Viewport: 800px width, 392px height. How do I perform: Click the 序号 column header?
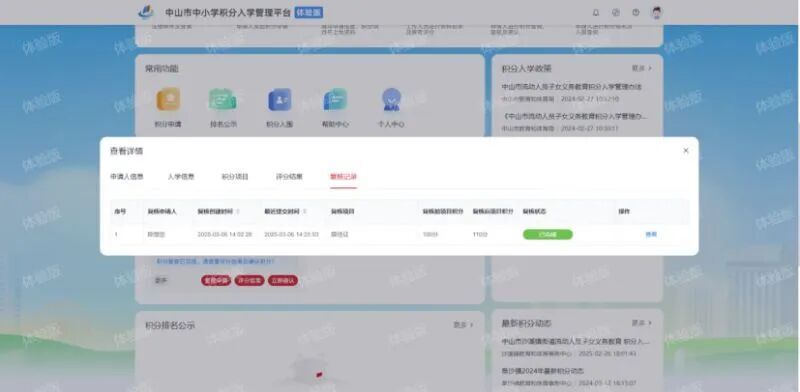point(120,211)
